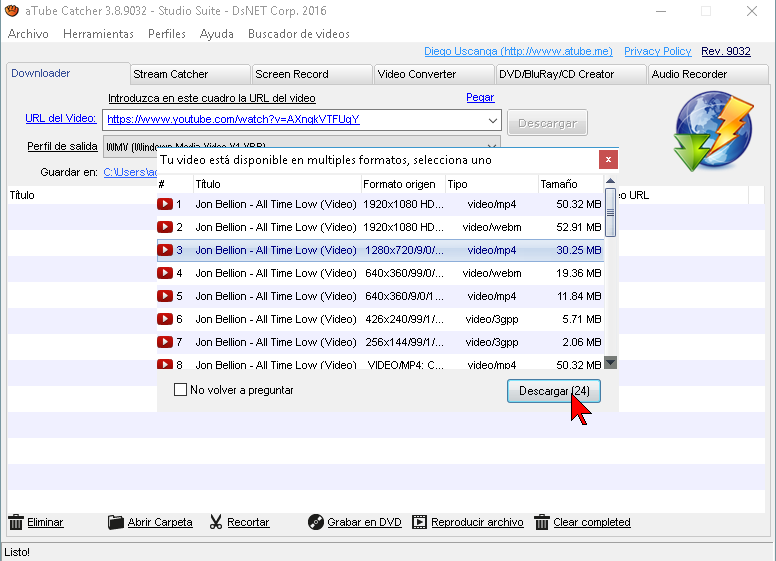
Task: Click the trash icon next to Eliminar
Action: click(x=16, y=522)
